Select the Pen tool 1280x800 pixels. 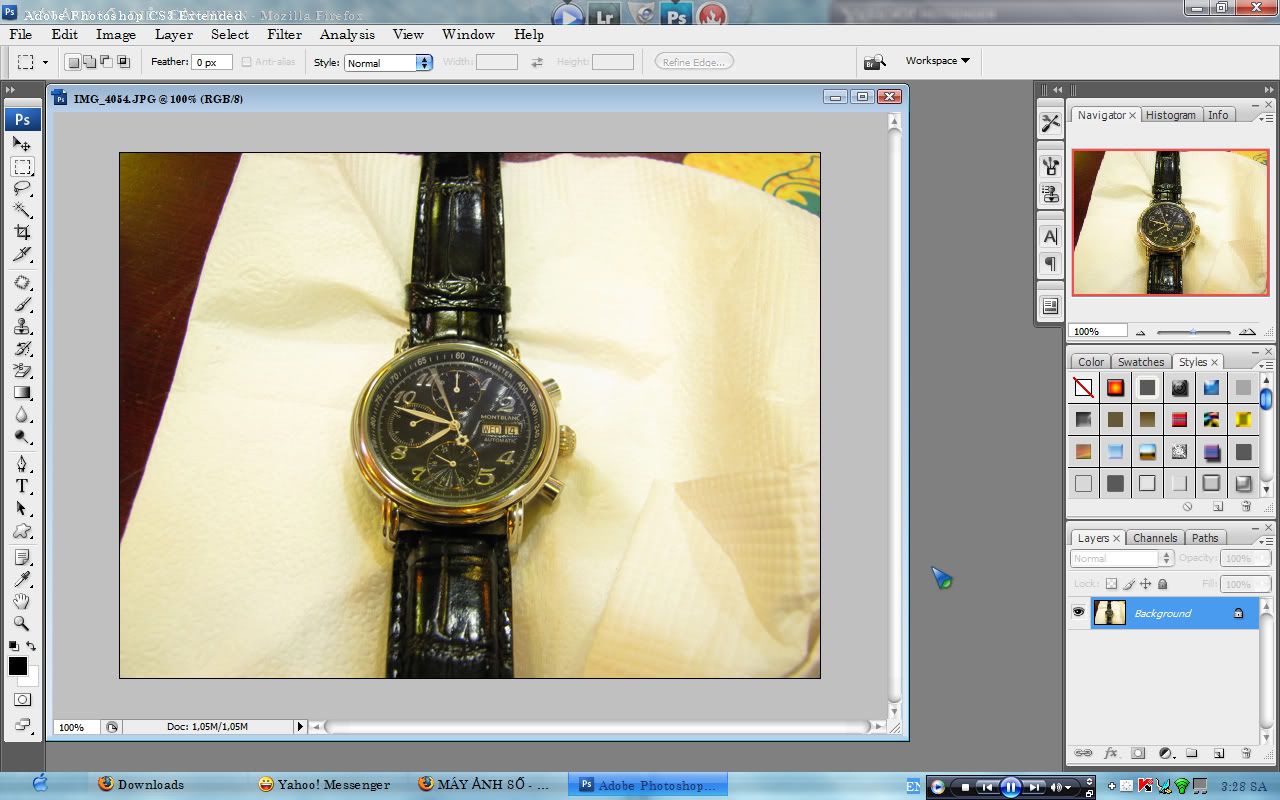pyautogui.click(x=22, y=465)
